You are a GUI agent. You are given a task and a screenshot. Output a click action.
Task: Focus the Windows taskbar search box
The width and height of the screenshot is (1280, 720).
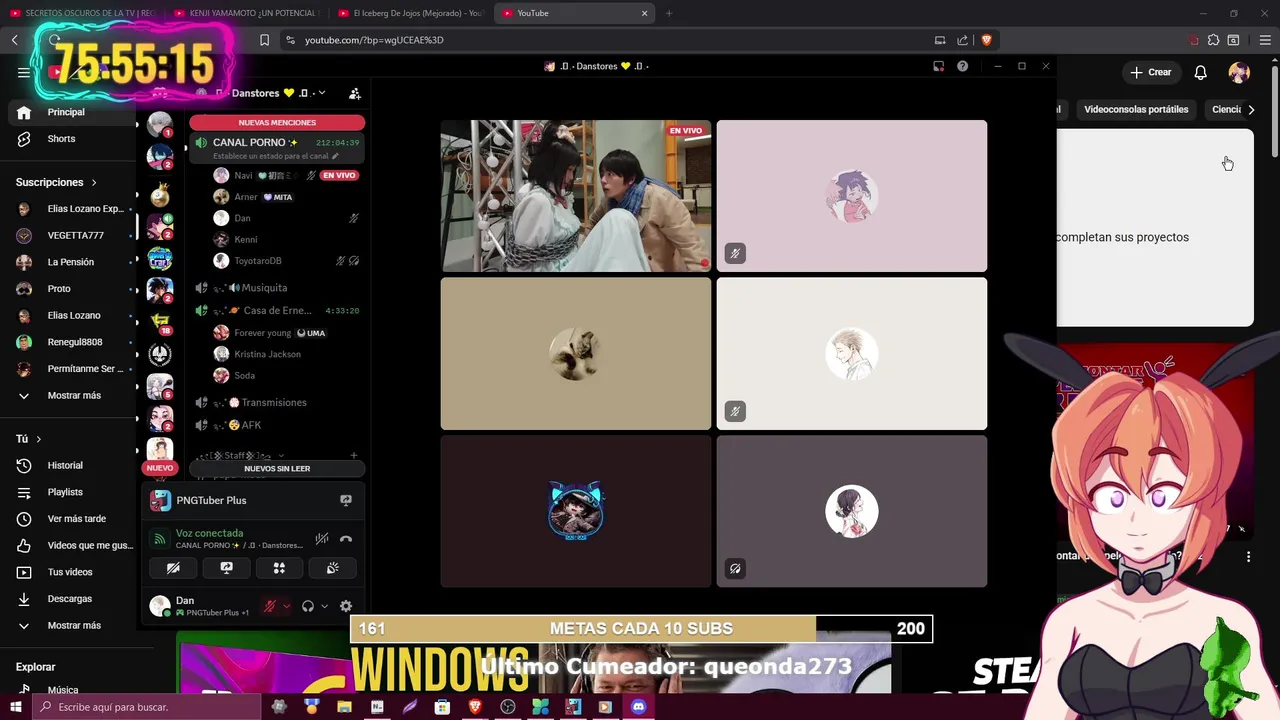[146, 707]
